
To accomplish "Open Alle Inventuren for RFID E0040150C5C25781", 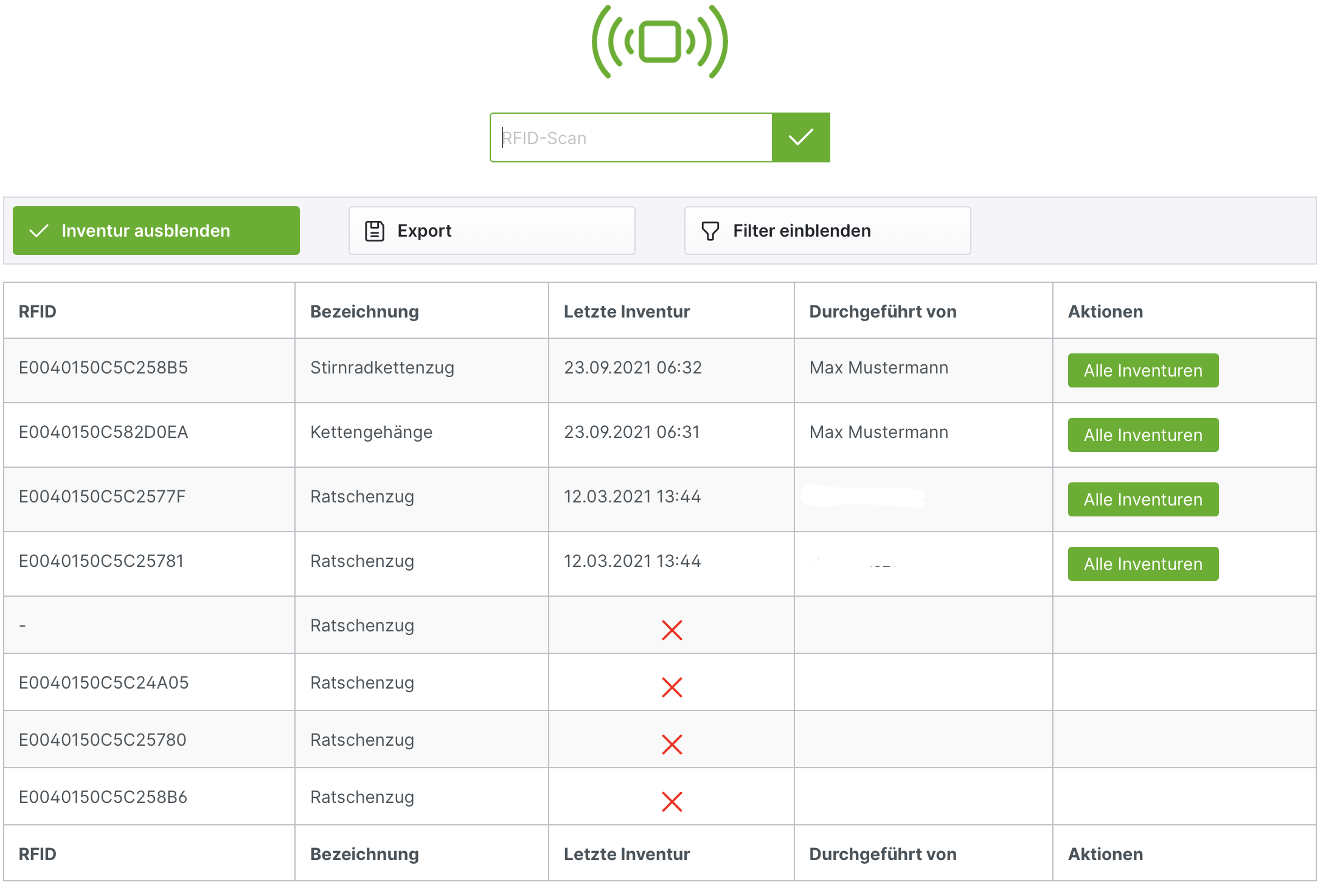I will pyautogui.click(x=1142, y=564).
